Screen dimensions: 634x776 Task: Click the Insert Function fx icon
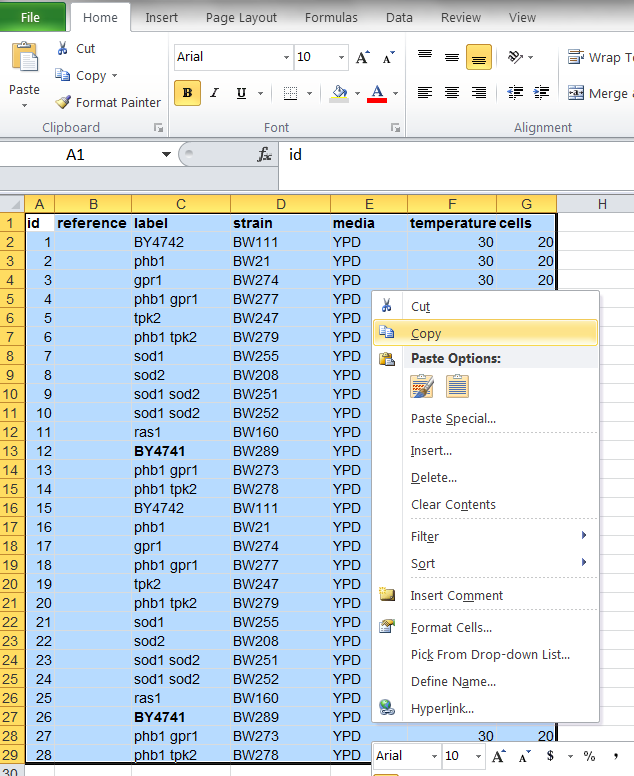pos(264,155)
